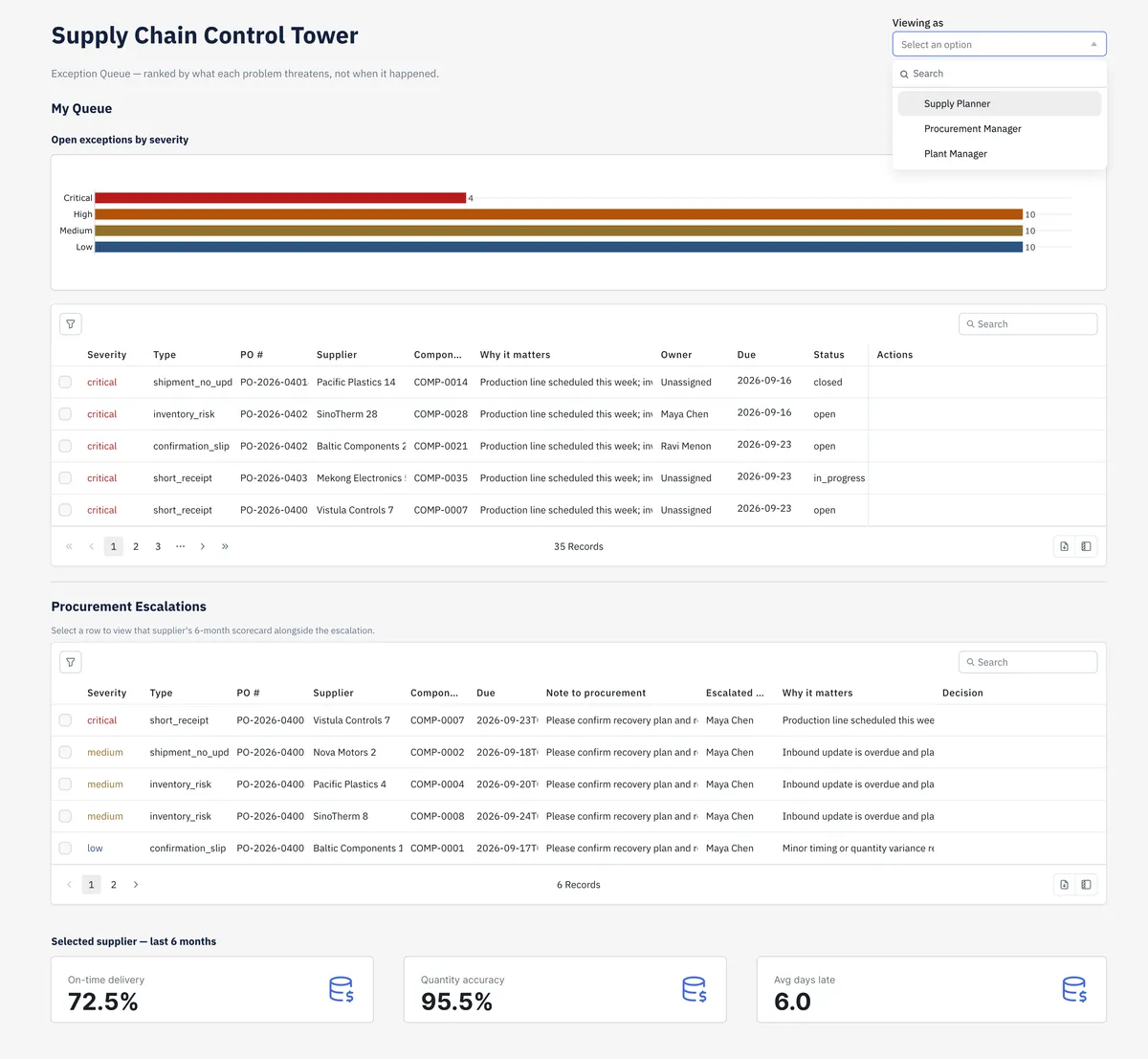Select page 1 of exception queue
Viewport: 1148px width, 1059px height.
(x=114, y=546)
